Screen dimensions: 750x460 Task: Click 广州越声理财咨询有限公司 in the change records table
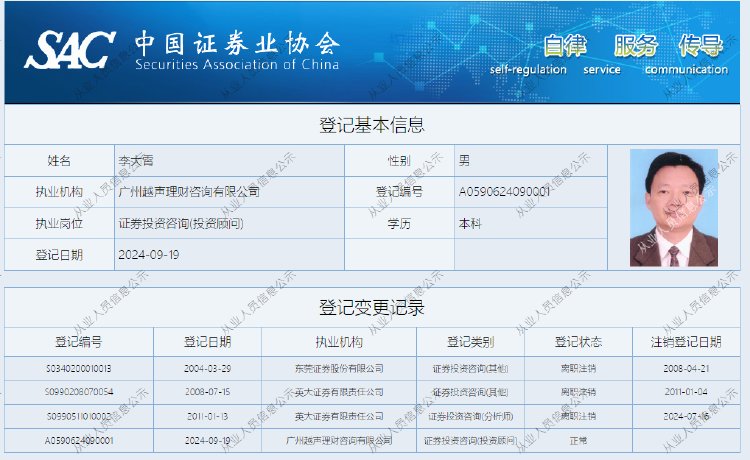[339, 440]
